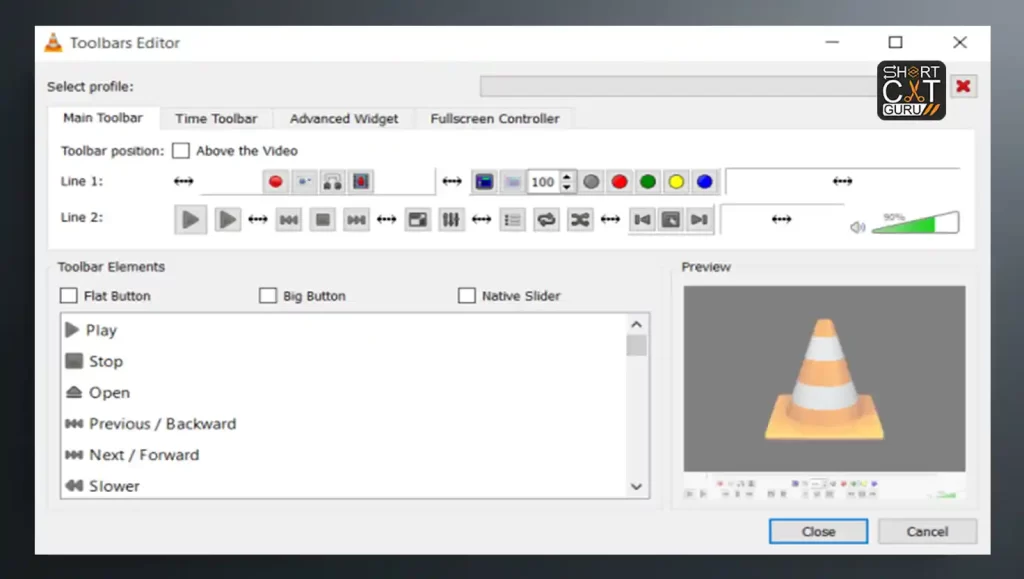1024x579 pixels.
Task: Pick the "Next / Forward" list row
Action: (x=344, y=455)
